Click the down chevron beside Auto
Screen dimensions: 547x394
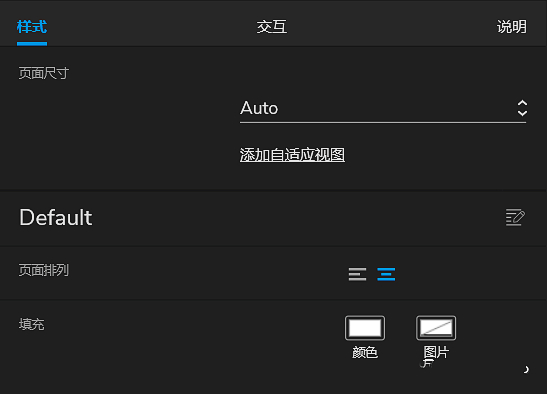pos(522,113)
